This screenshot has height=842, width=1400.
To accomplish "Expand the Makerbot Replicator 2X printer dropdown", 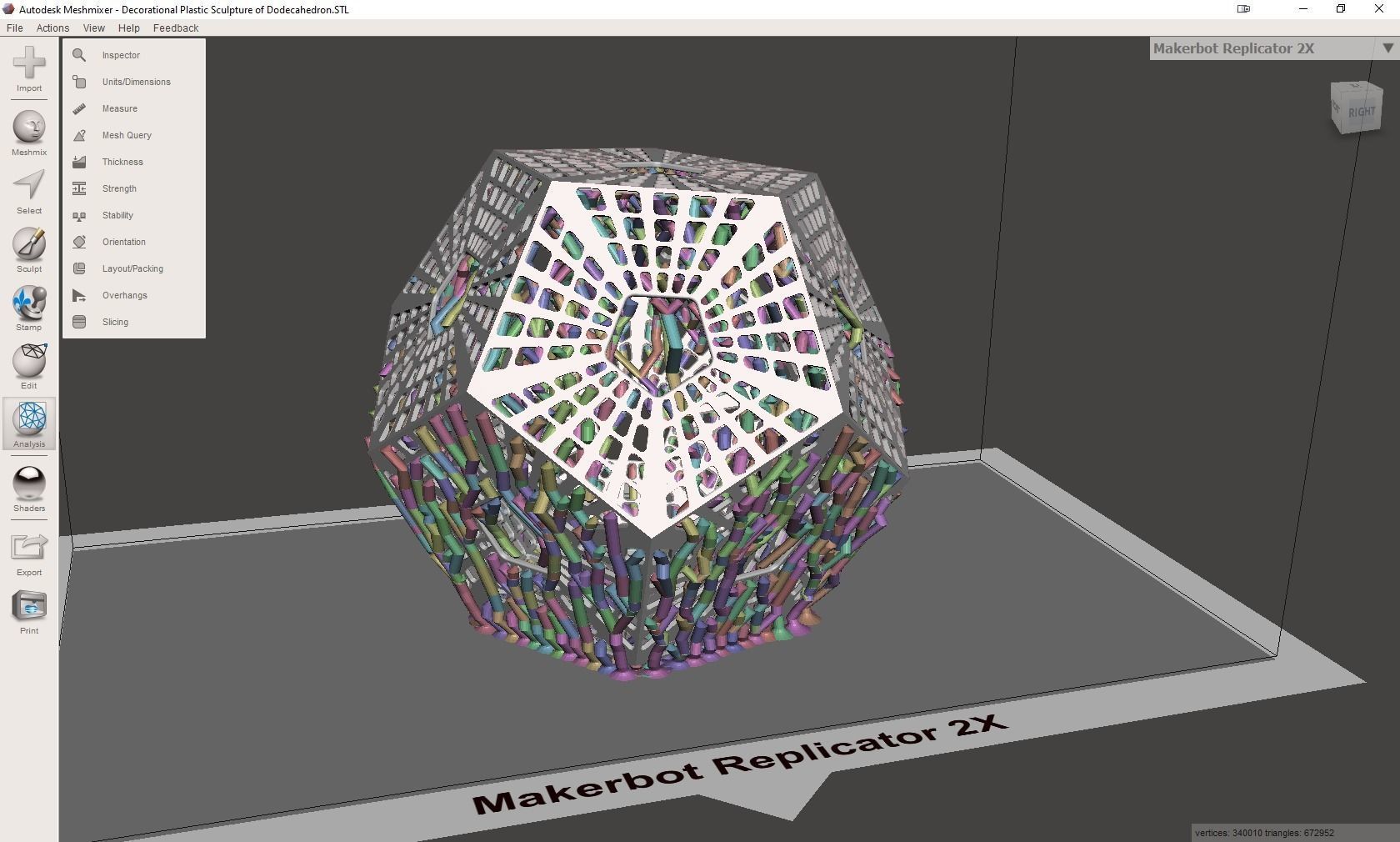I will (1387, 48).
